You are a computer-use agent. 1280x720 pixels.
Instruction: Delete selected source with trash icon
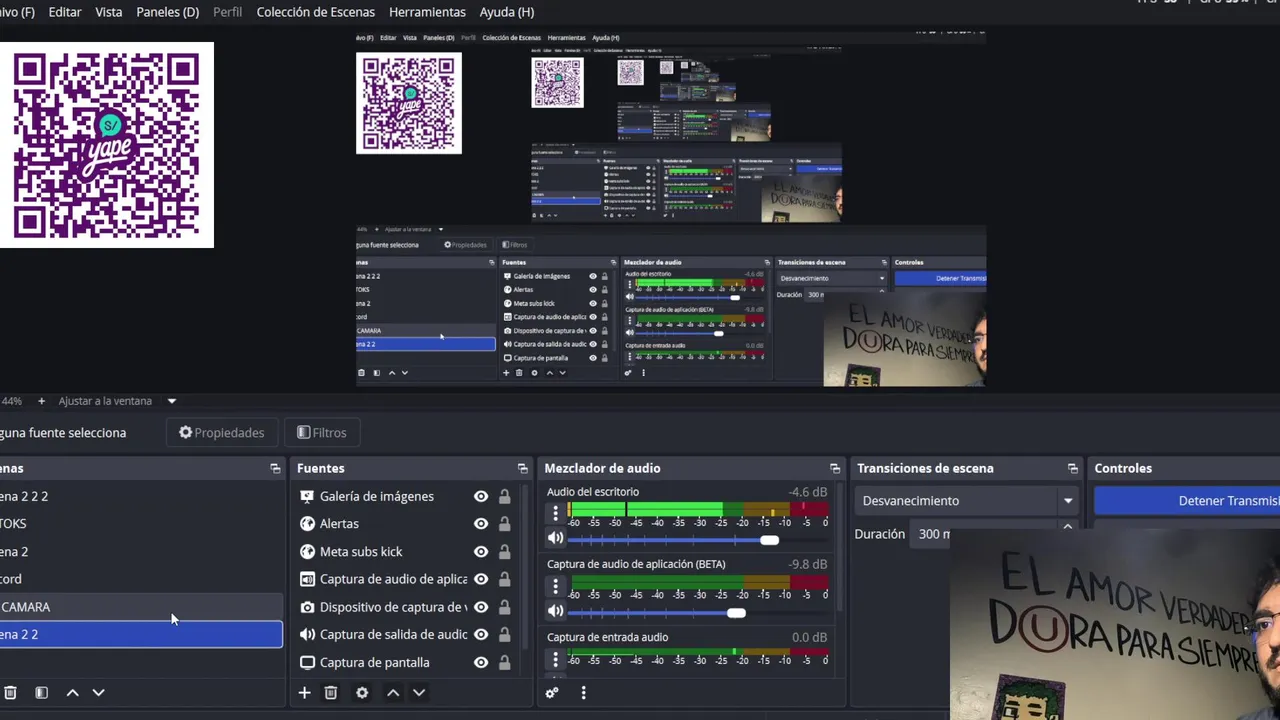coord(331,692)
